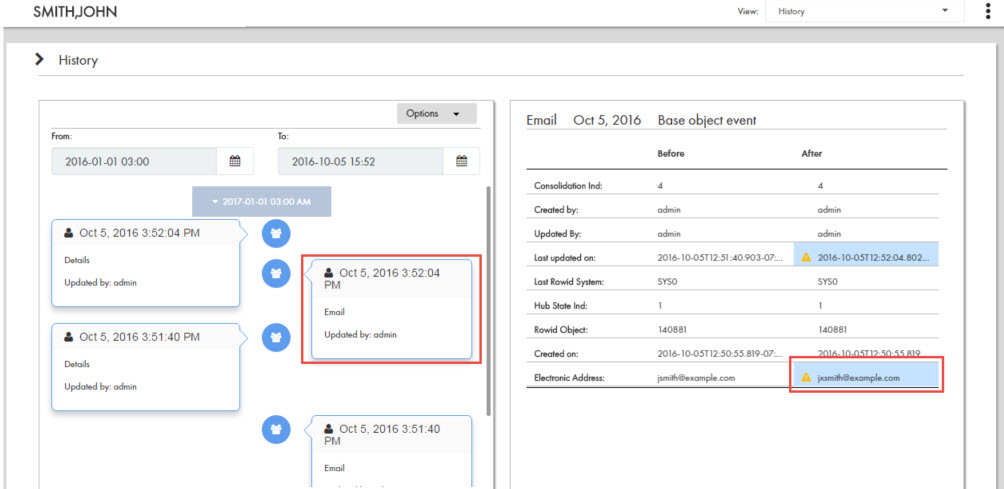Open the Options dropdown menu
The width and height of the screenshot is (1004, 489).
[x=436, y=114]
